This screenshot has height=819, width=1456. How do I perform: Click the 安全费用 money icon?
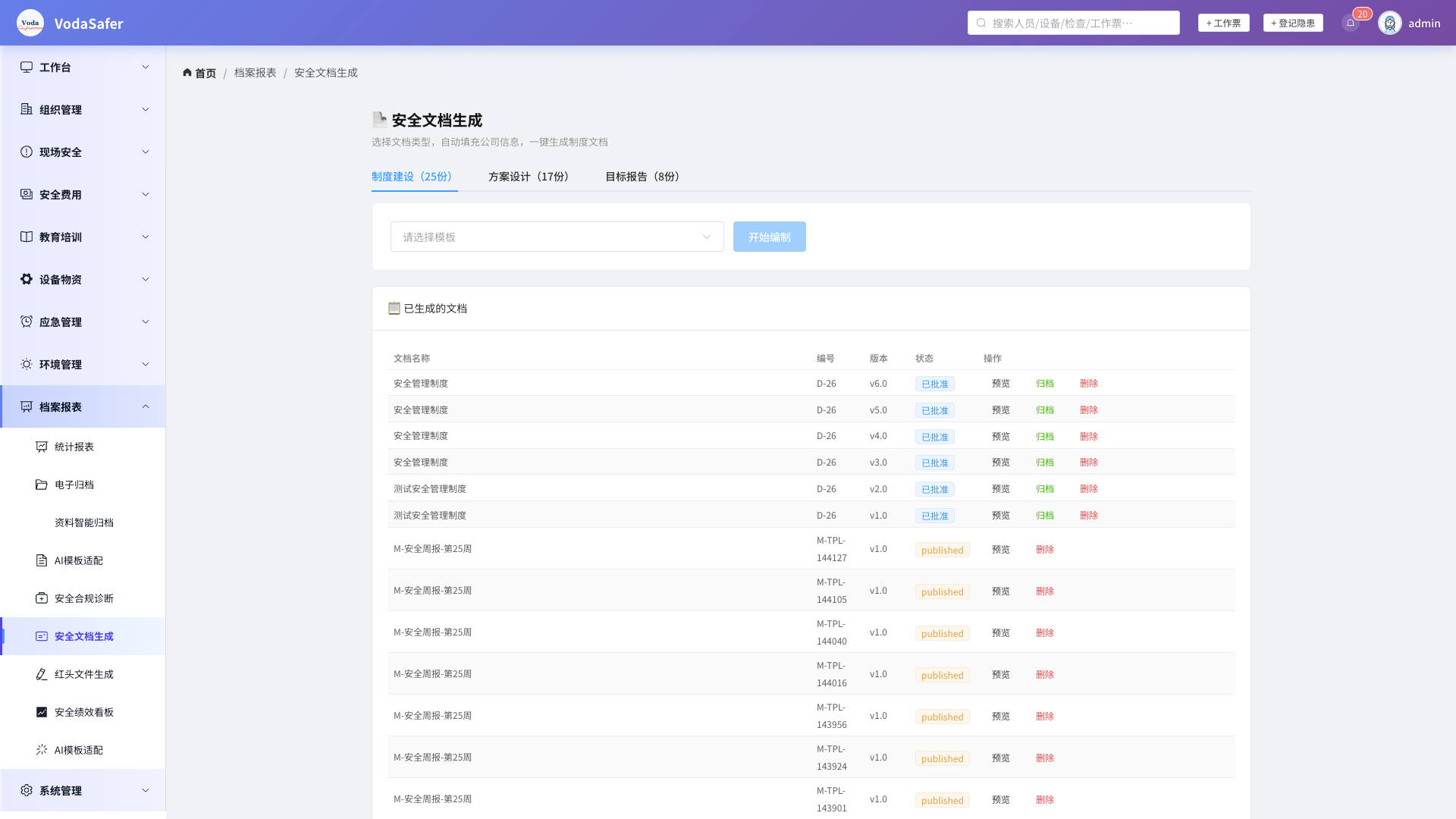(27, 194)
